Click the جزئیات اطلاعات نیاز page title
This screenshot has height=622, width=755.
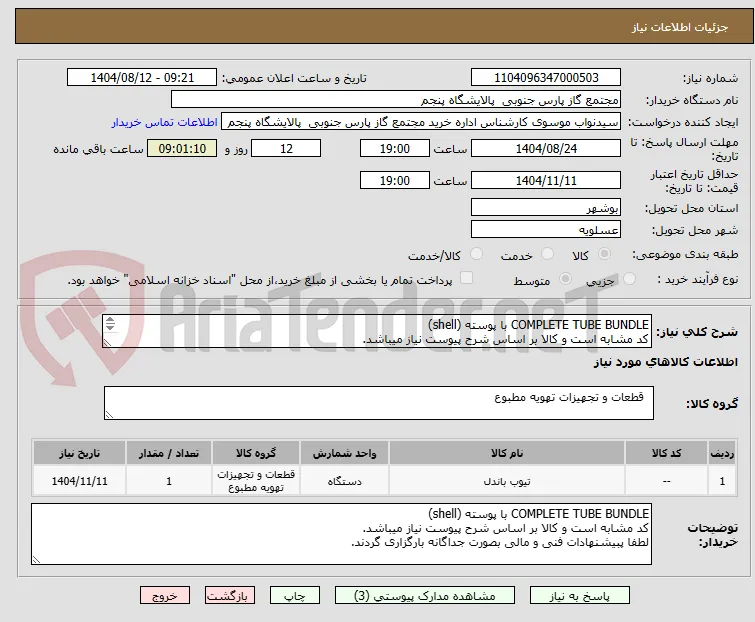coord(679,27)
